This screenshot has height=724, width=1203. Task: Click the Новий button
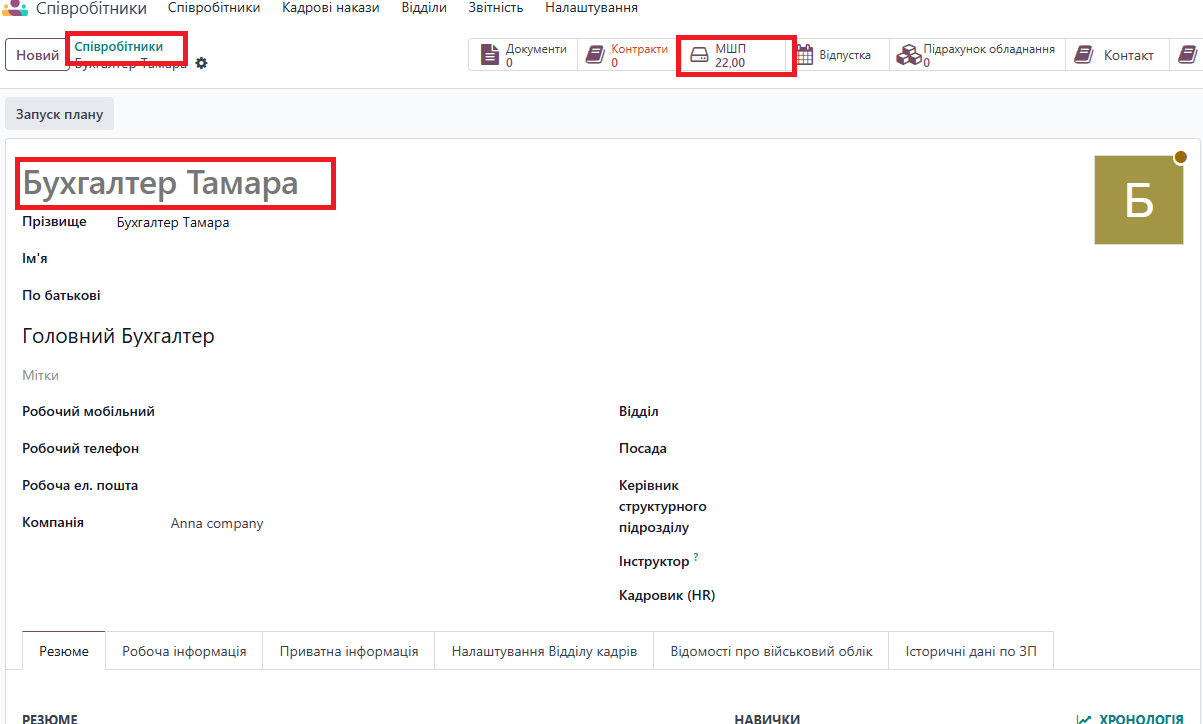coord(37,55)
